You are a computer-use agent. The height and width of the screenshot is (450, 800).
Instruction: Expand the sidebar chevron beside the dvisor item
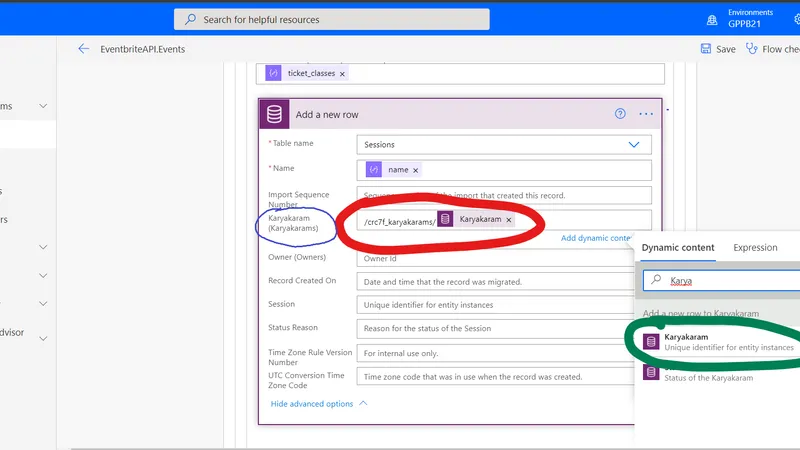pos(43,338)
